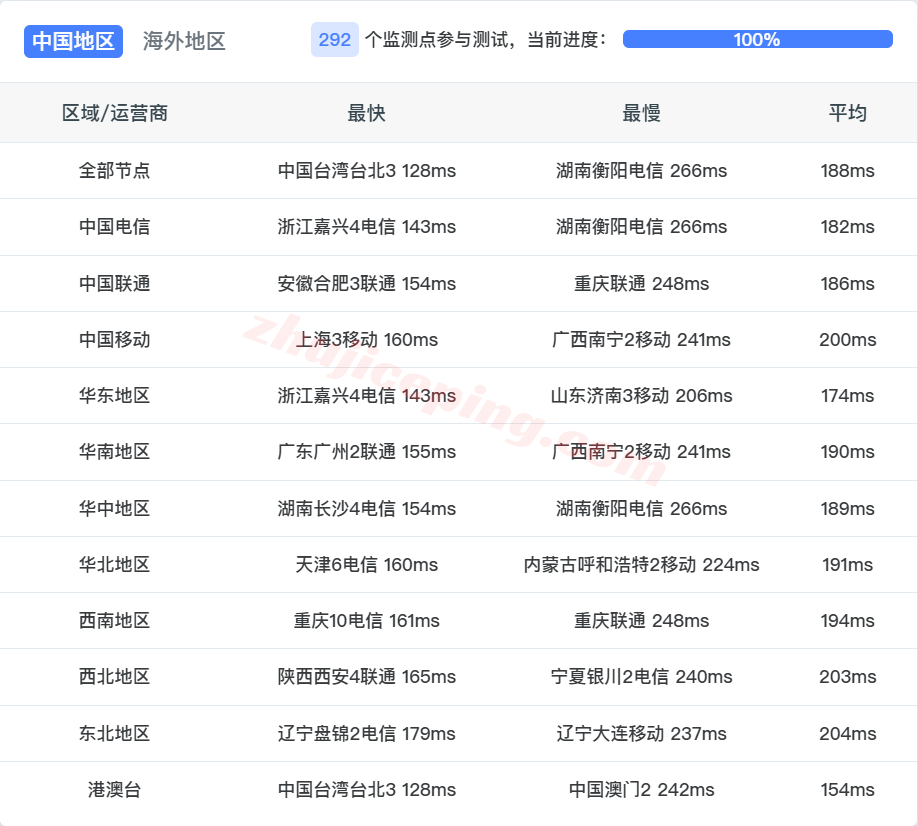
Task: Click the 186ms average value
Action: coord(847,283)
